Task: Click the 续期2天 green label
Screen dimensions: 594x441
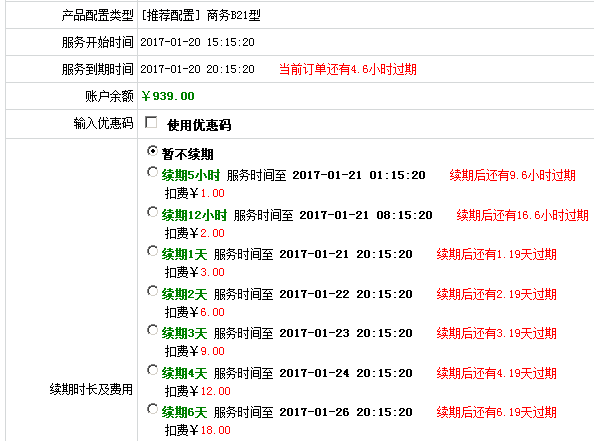Action: pos(184,294)
